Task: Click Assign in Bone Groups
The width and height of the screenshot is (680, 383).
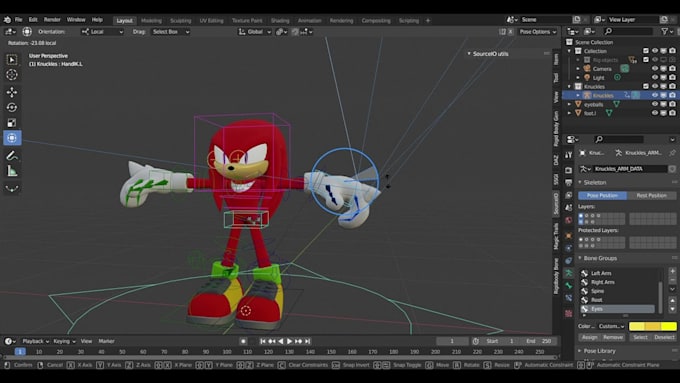Action: (589, 337)
